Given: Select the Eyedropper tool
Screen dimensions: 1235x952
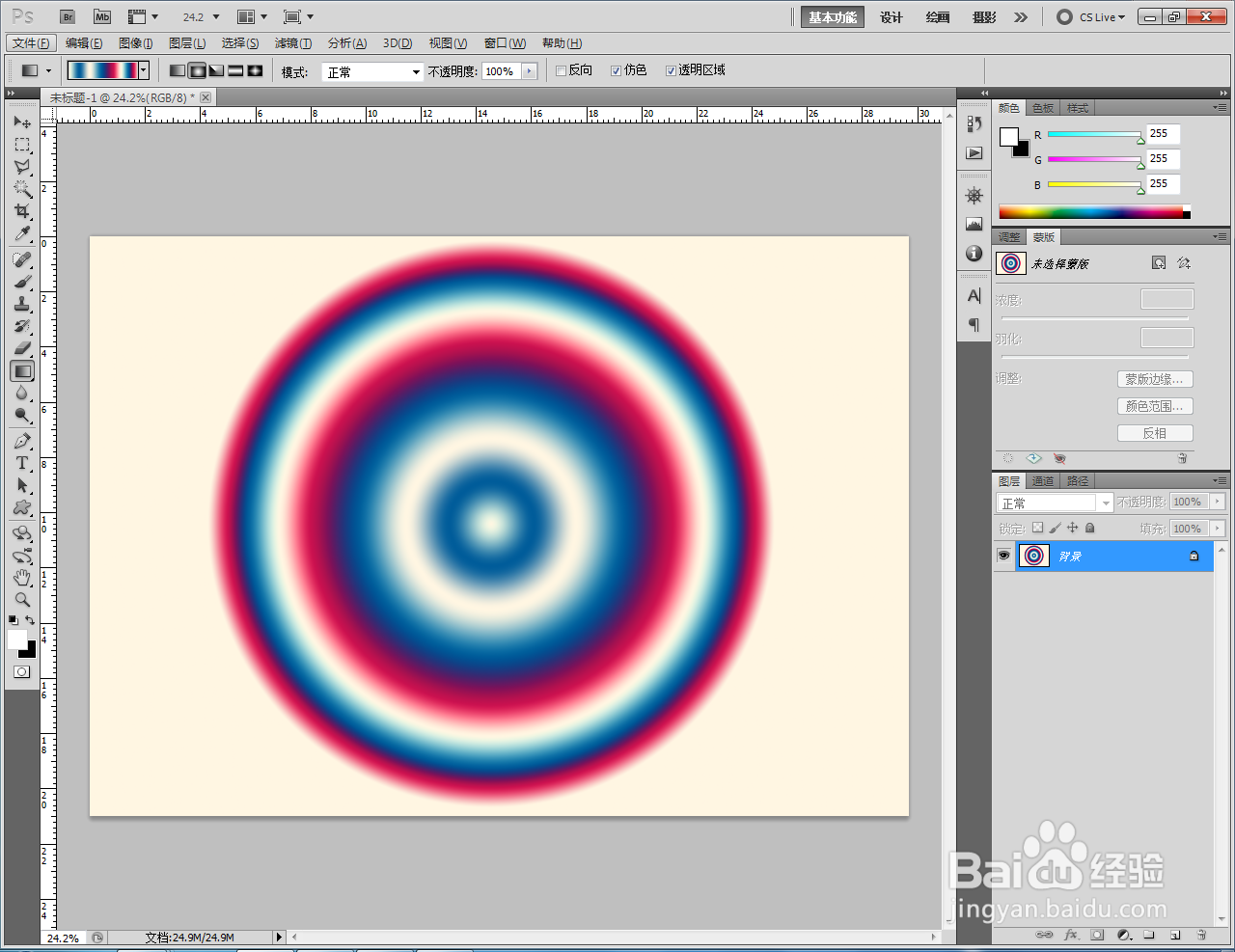Looking at the screenshot, I should click(22, 233).
